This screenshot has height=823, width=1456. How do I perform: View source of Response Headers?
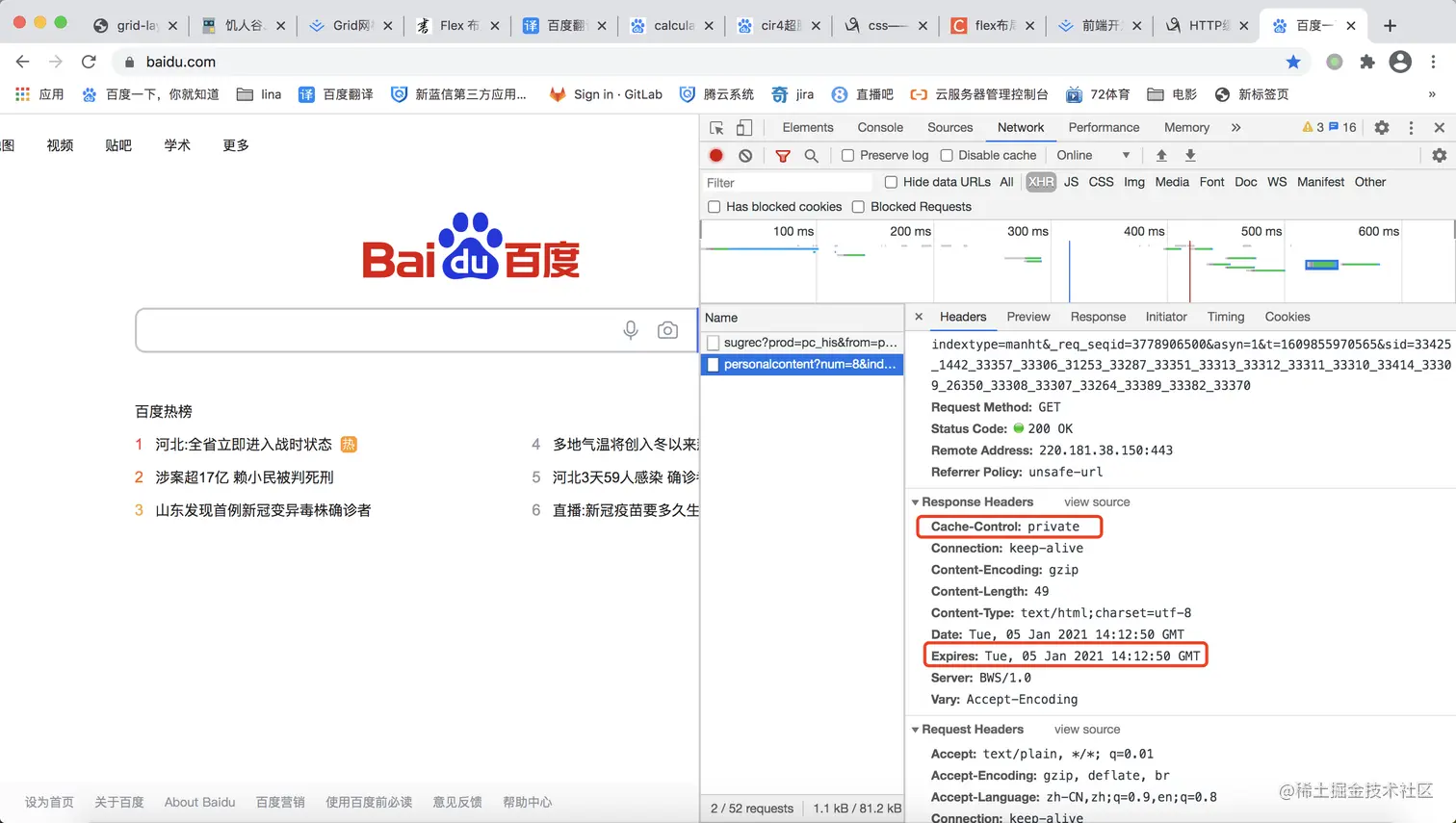pyautogui.click(x=1097, y=502)
